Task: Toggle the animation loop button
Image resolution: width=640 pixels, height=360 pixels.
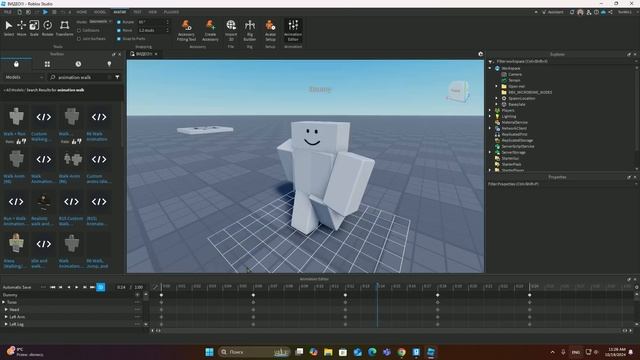Action: coord(101,287)
